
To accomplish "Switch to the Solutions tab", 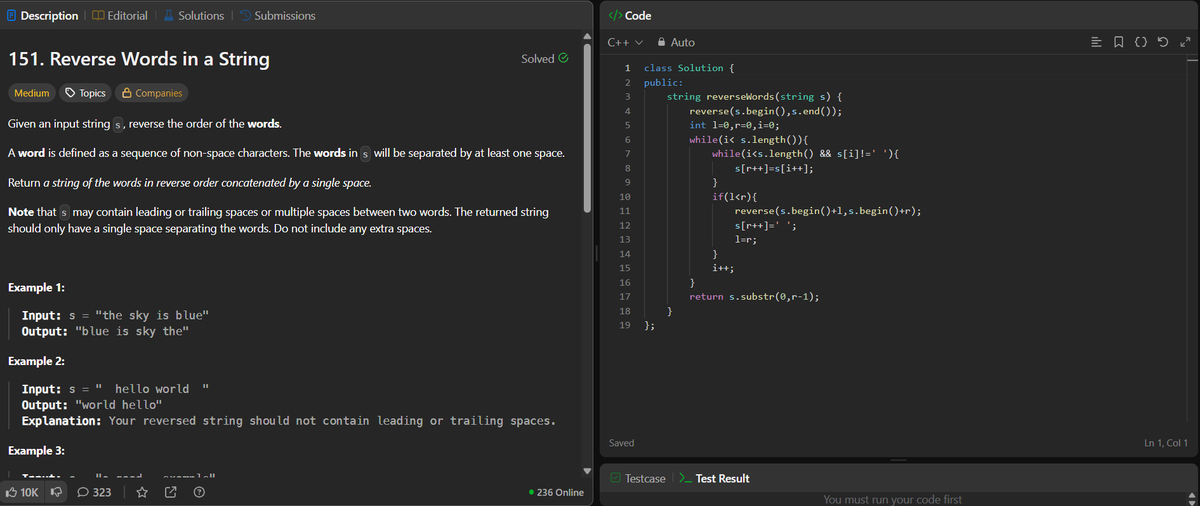I will point(193,15).
